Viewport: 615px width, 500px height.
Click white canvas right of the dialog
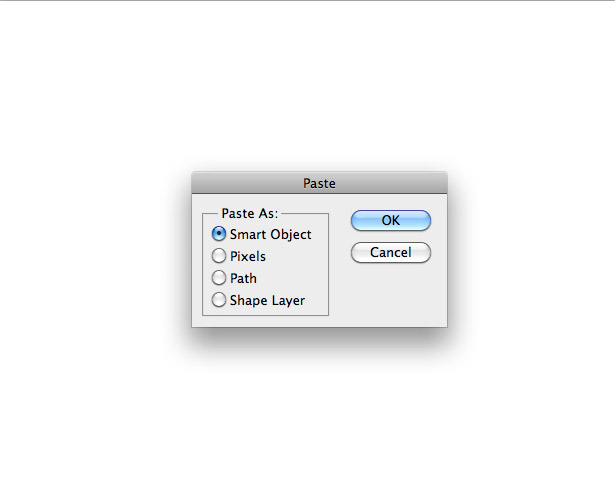click(533, 249)
